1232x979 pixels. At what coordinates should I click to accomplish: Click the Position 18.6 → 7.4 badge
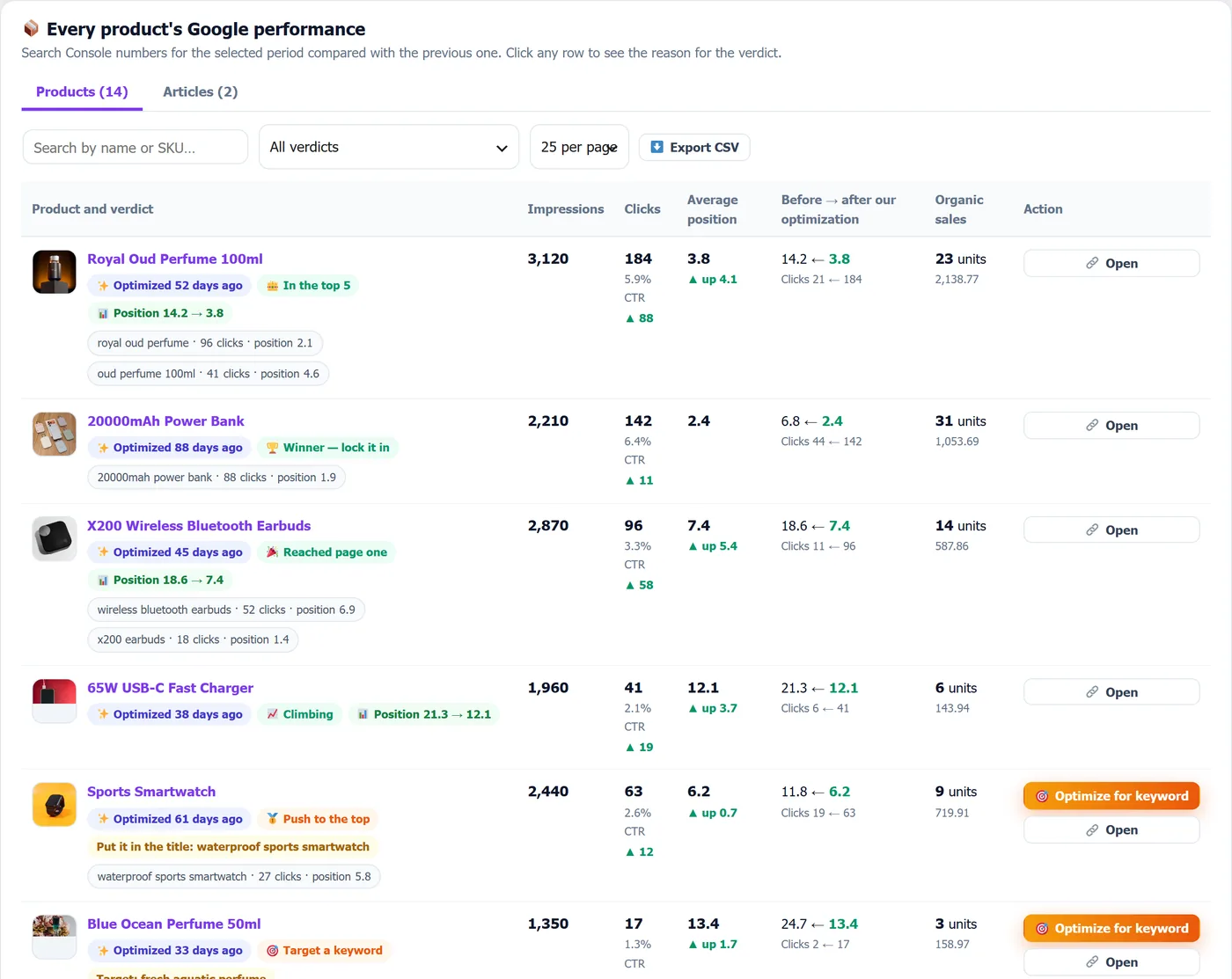coord(160,580)
